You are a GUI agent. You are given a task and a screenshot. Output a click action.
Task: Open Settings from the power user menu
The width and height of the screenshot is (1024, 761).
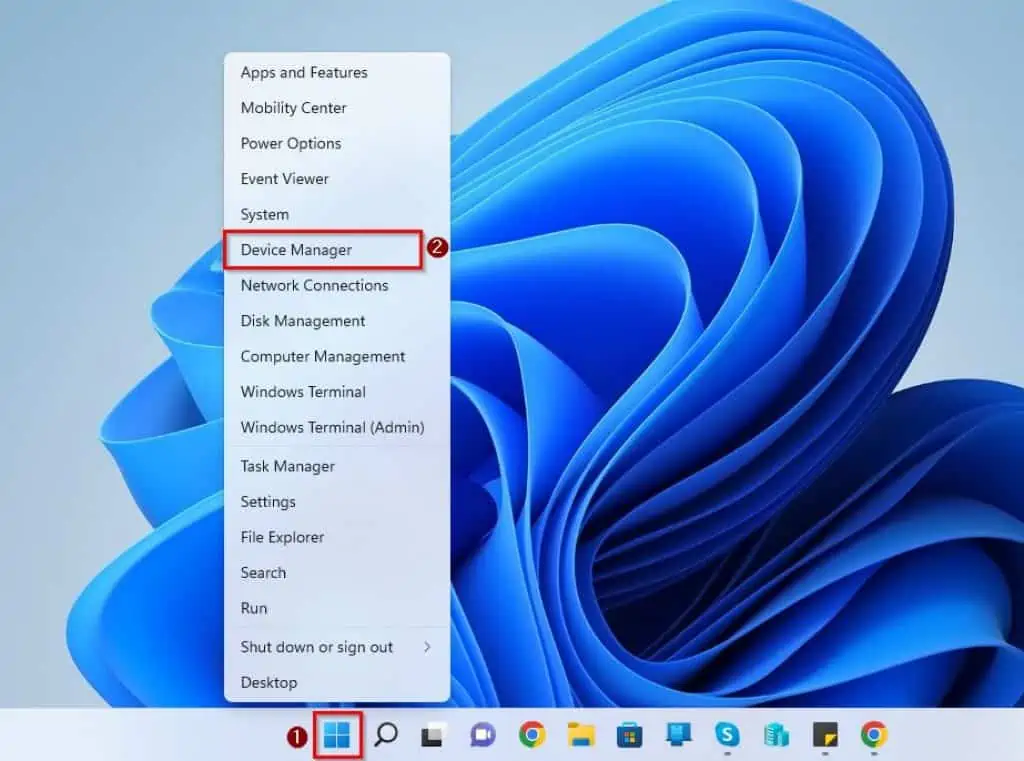click(270, 502)
